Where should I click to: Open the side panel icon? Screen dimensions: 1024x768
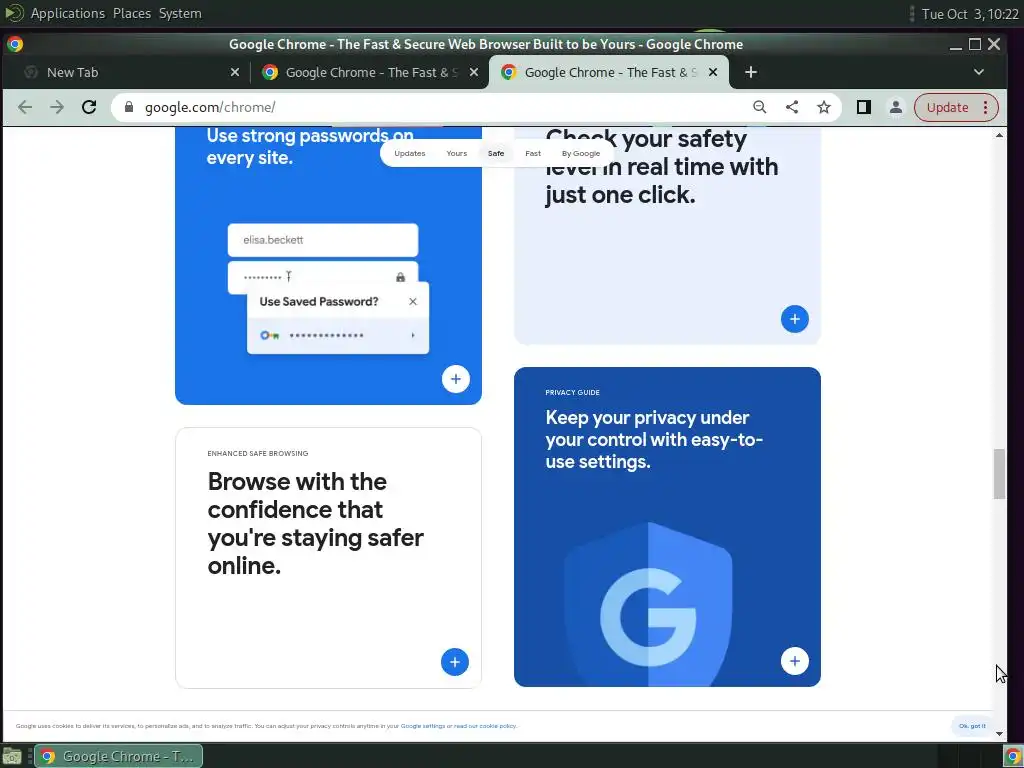coord(863,107)
